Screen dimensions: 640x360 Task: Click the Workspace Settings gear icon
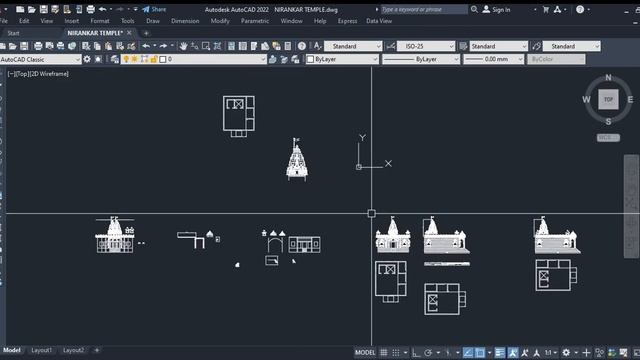pos(87,59)
